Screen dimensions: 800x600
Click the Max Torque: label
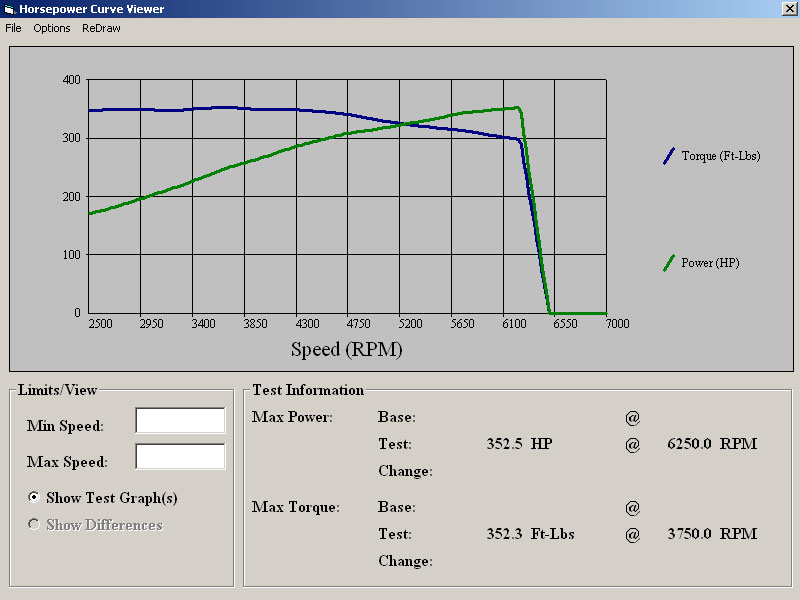[295, 507]
